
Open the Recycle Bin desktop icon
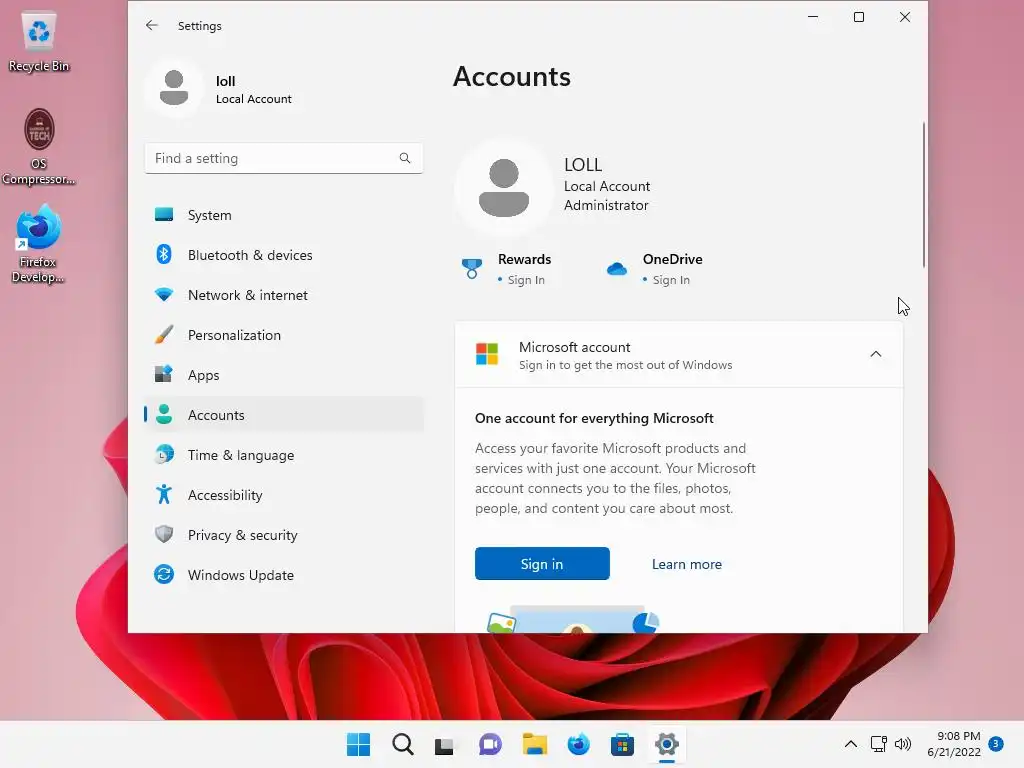tap(39, 43)
